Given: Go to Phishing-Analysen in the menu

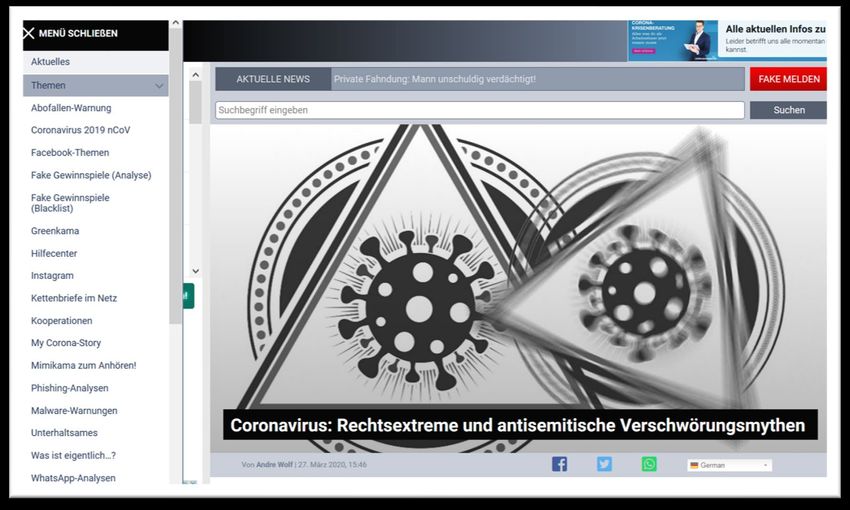Looking at the screenshot, I should [x=69, y=388].
